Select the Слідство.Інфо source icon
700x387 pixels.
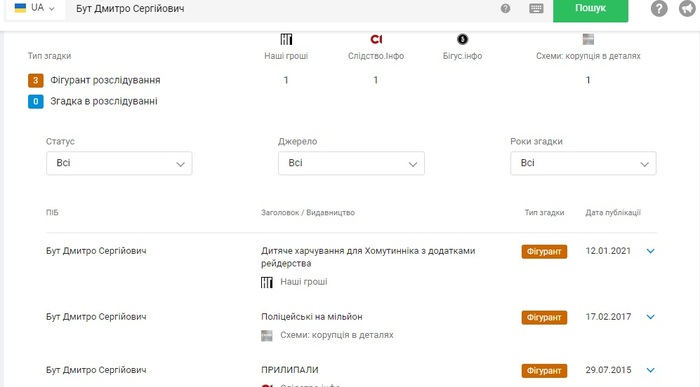pos(376,39)
